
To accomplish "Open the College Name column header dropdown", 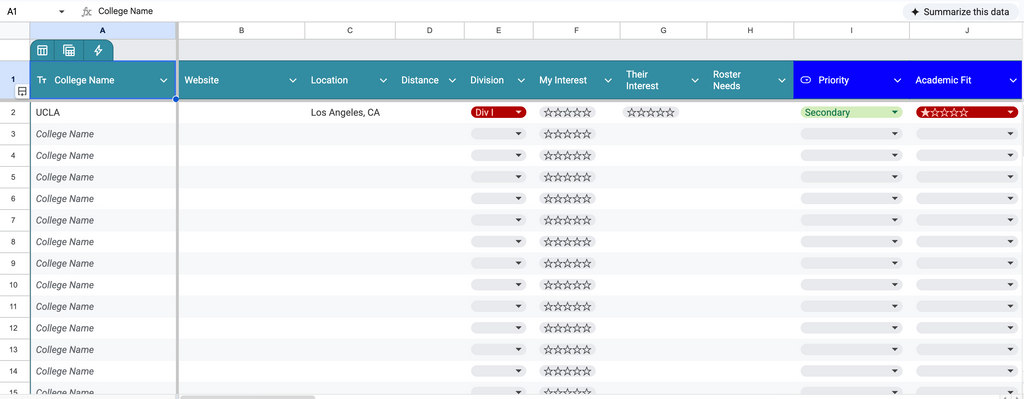I will 164,80.
